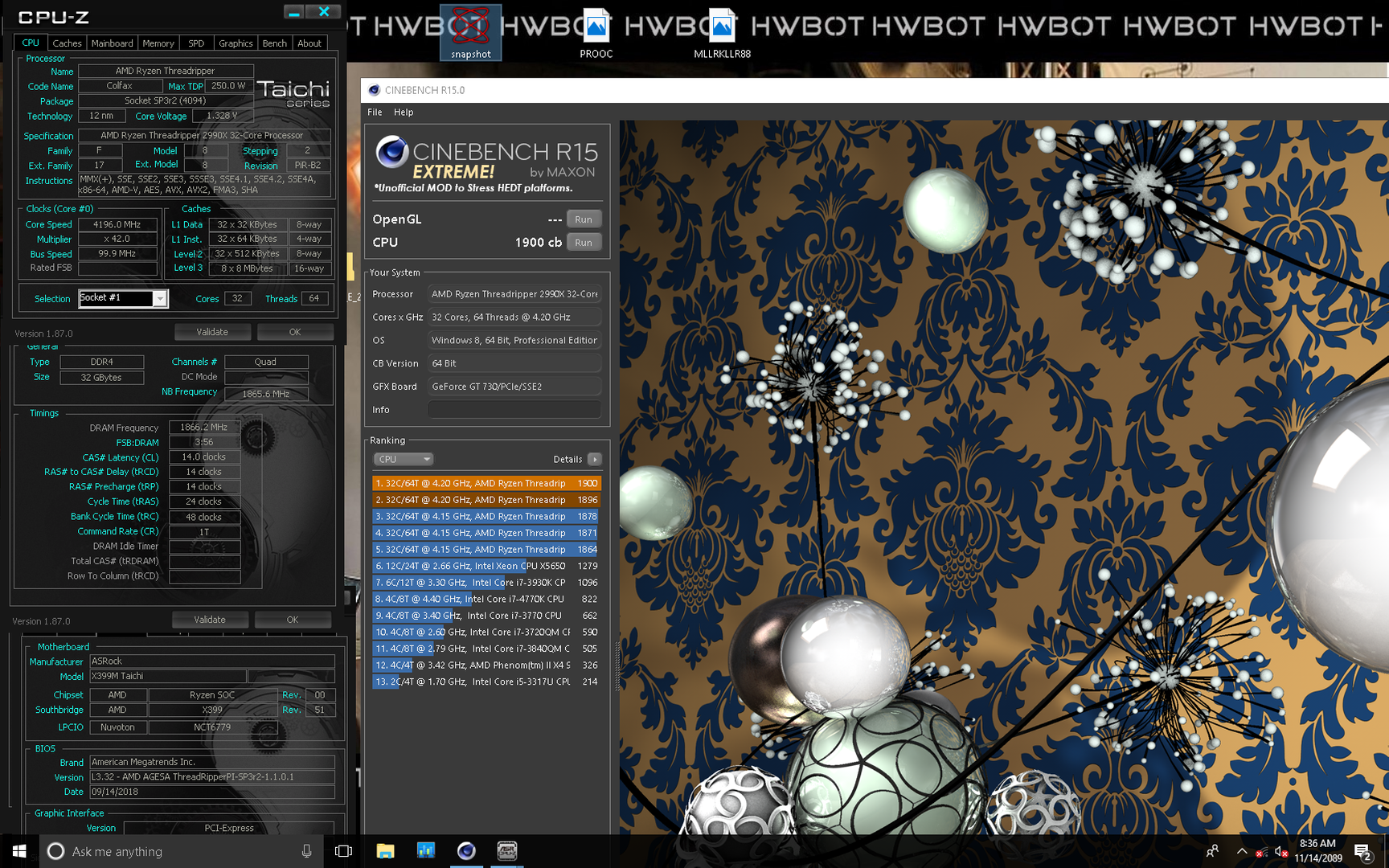Click OK button in Memory window
This screenshot has height=868, width=1389.
point(293,620)
